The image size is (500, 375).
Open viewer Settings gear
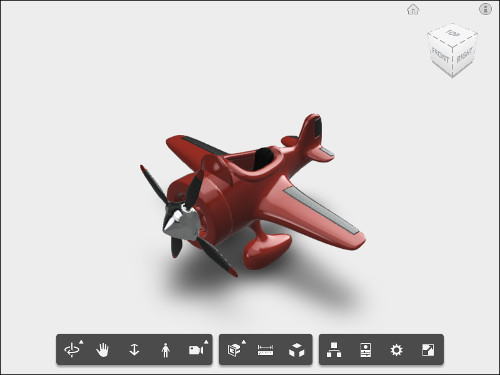tap(396, 350)
